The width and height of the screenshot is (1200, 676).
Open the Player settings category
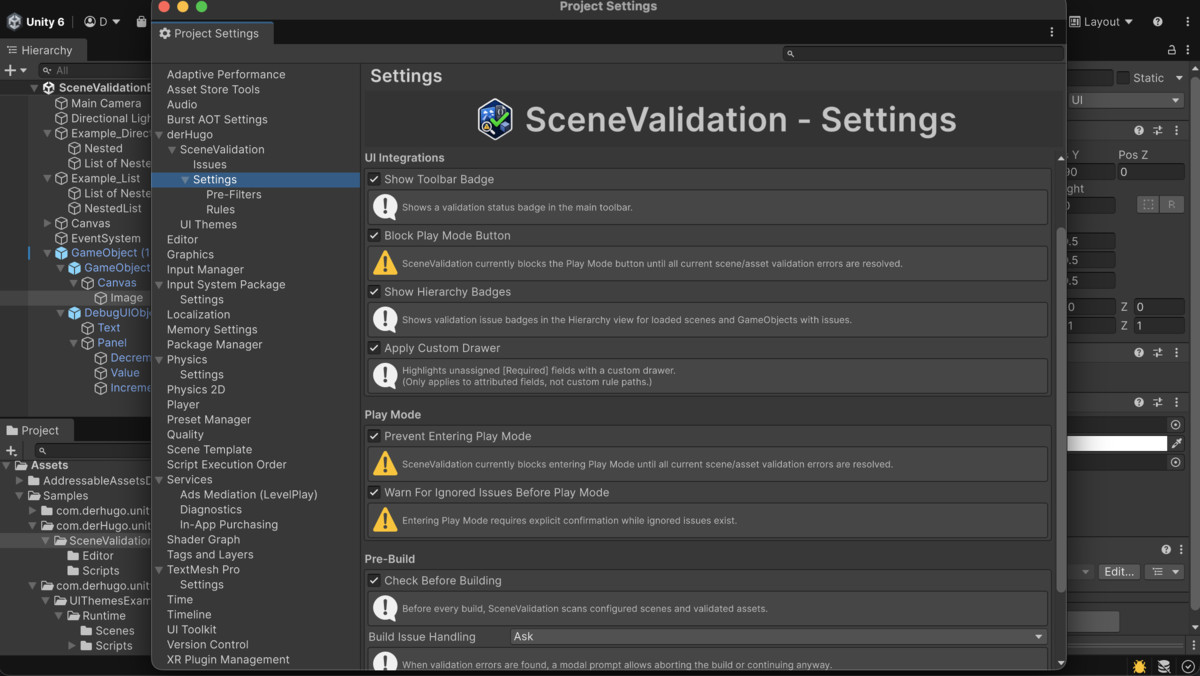pos(183,404)
